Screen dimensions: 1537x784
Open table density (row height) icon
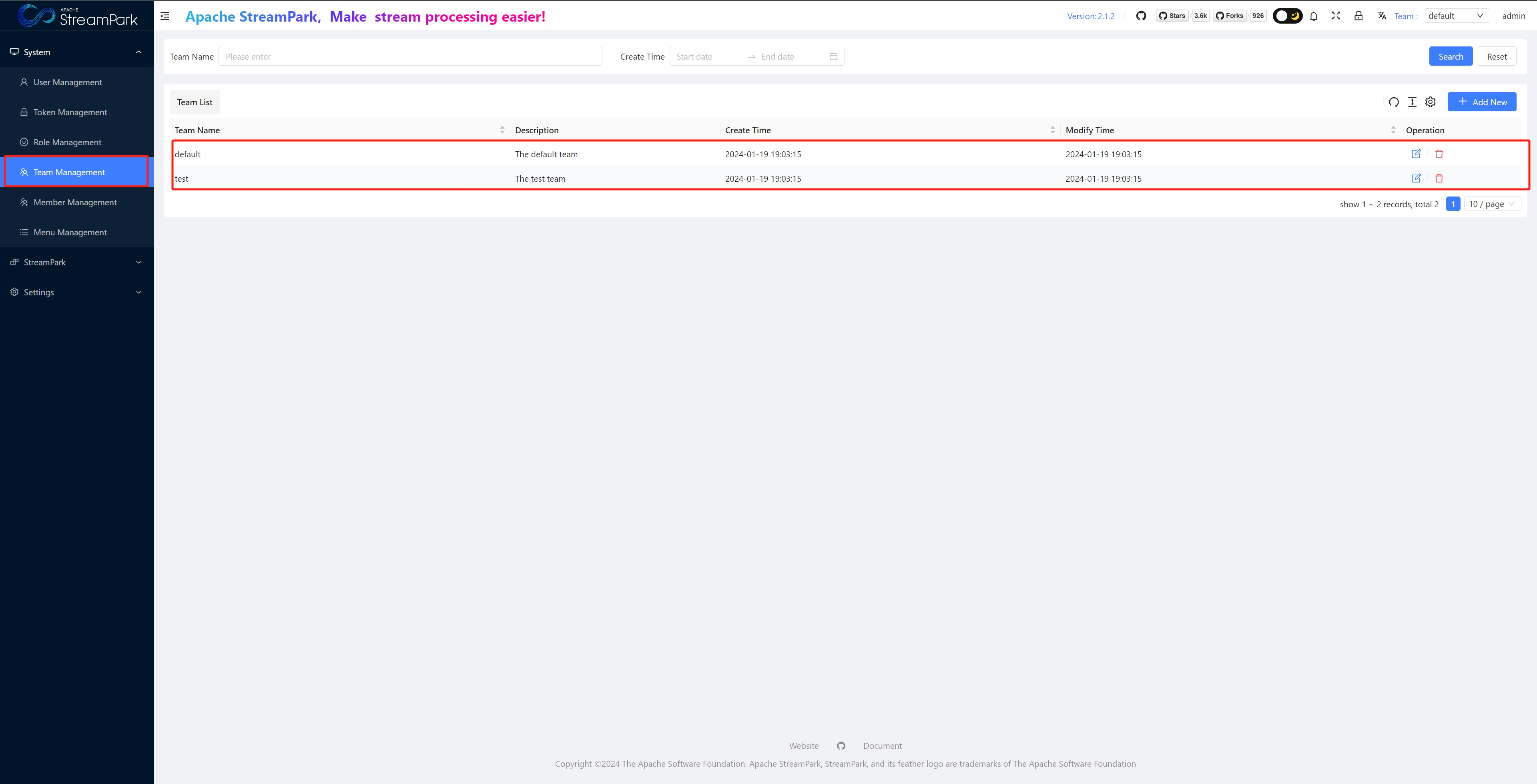click(x=1412, y=102)
